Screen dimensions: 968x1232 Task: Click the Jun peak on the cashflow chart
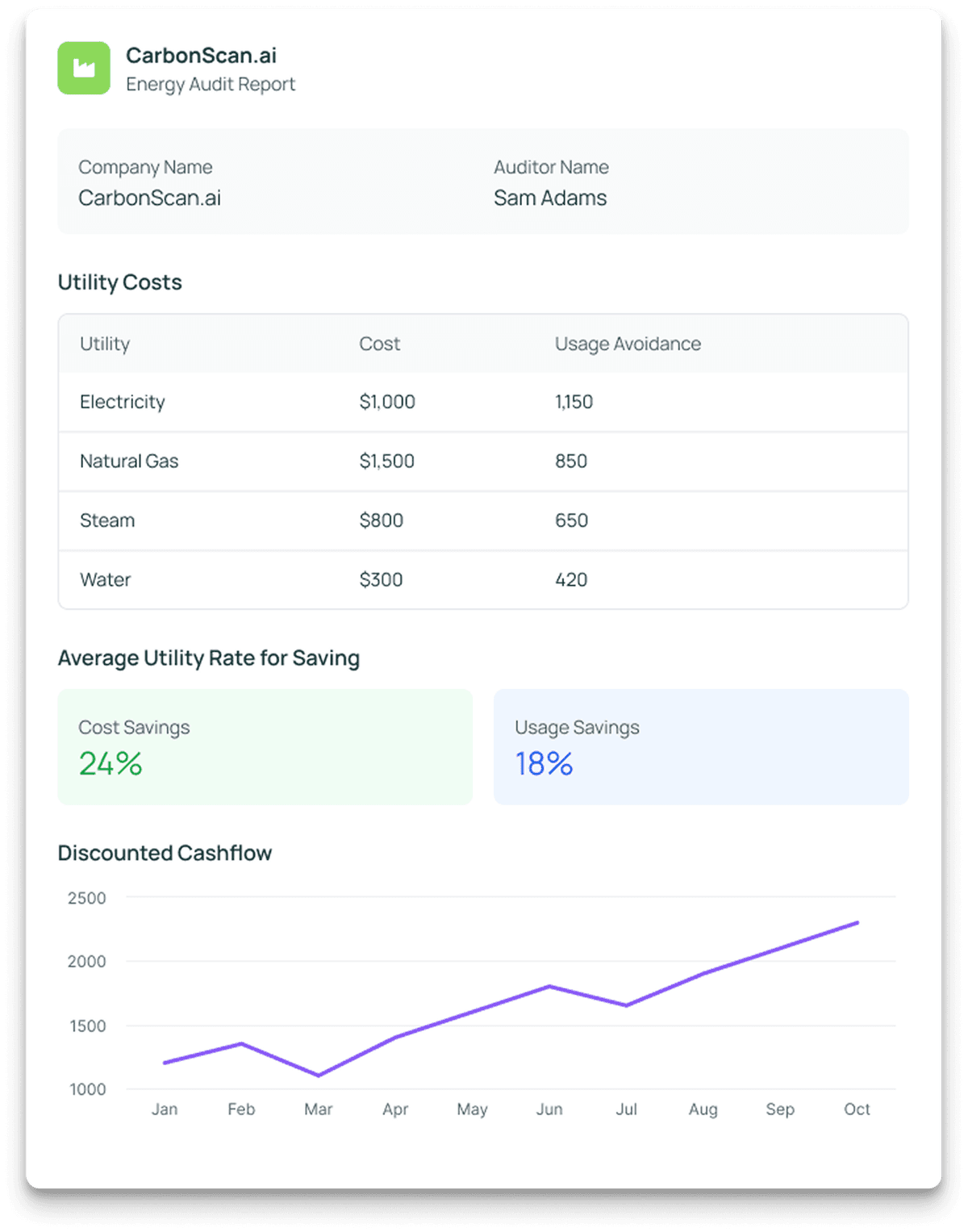(x=550, y=986)
